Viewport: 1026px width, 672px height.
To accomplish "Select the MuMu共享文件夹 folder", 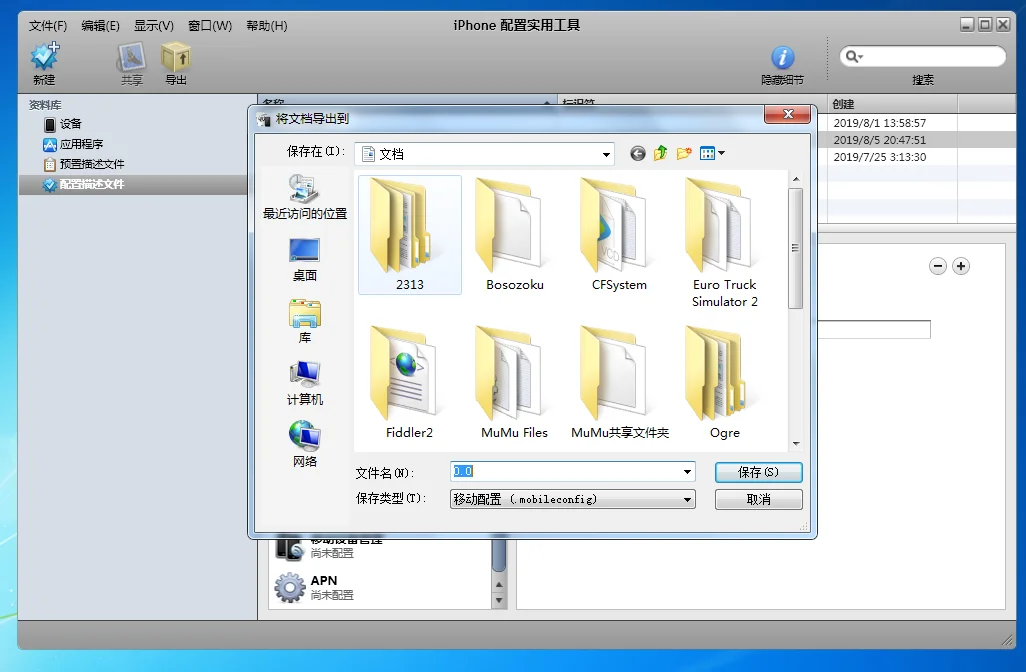I will click(619, 383).
